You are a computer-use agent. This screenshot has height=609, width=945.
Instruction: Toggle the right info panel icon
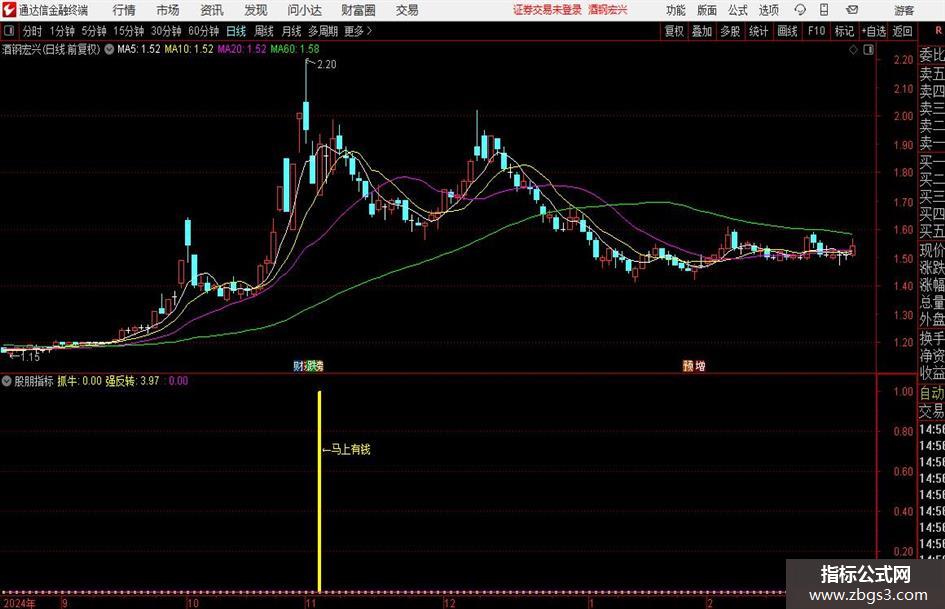(868, 50)
